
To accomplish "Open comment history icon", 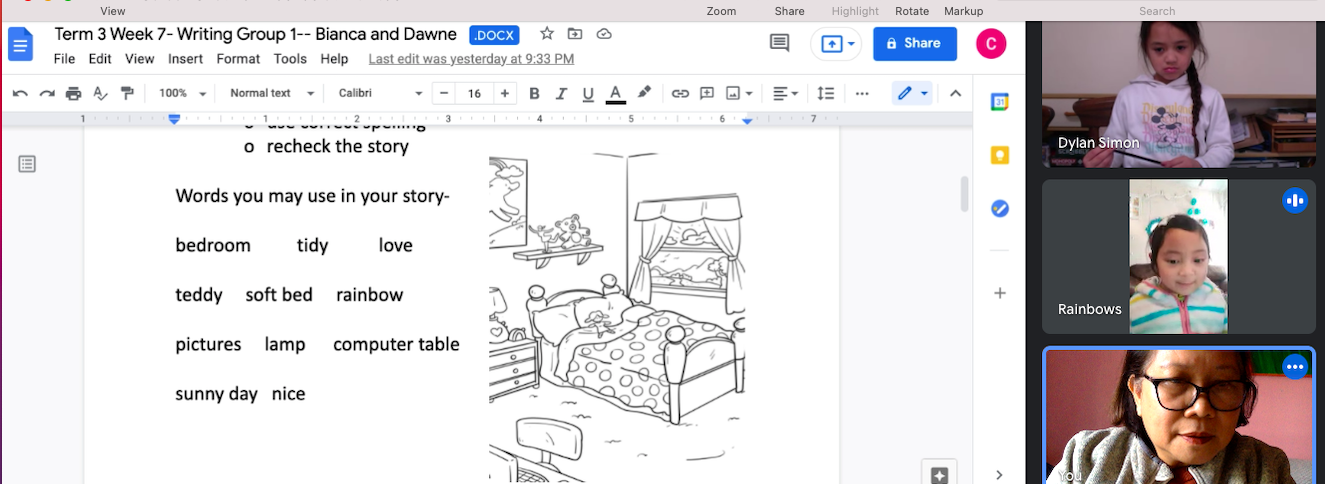I will (x=779, y=43).
